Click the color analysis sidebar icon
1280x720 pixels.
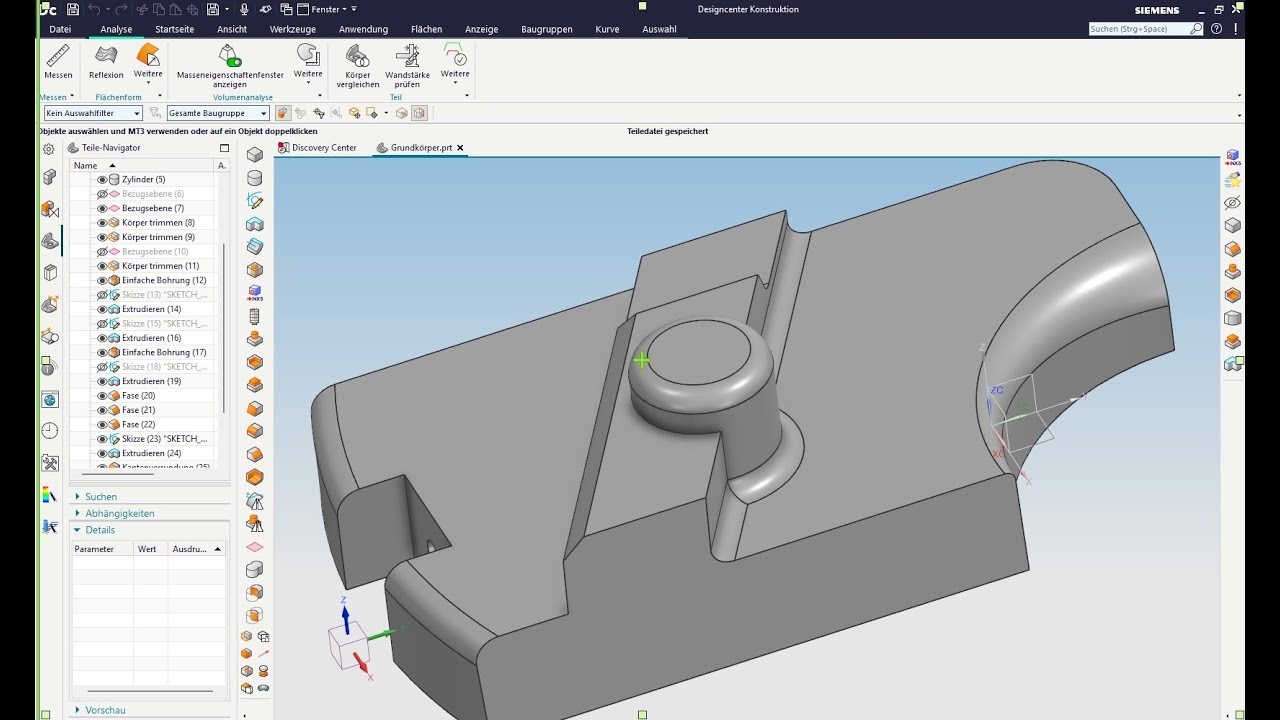click(x=50, y=494)
